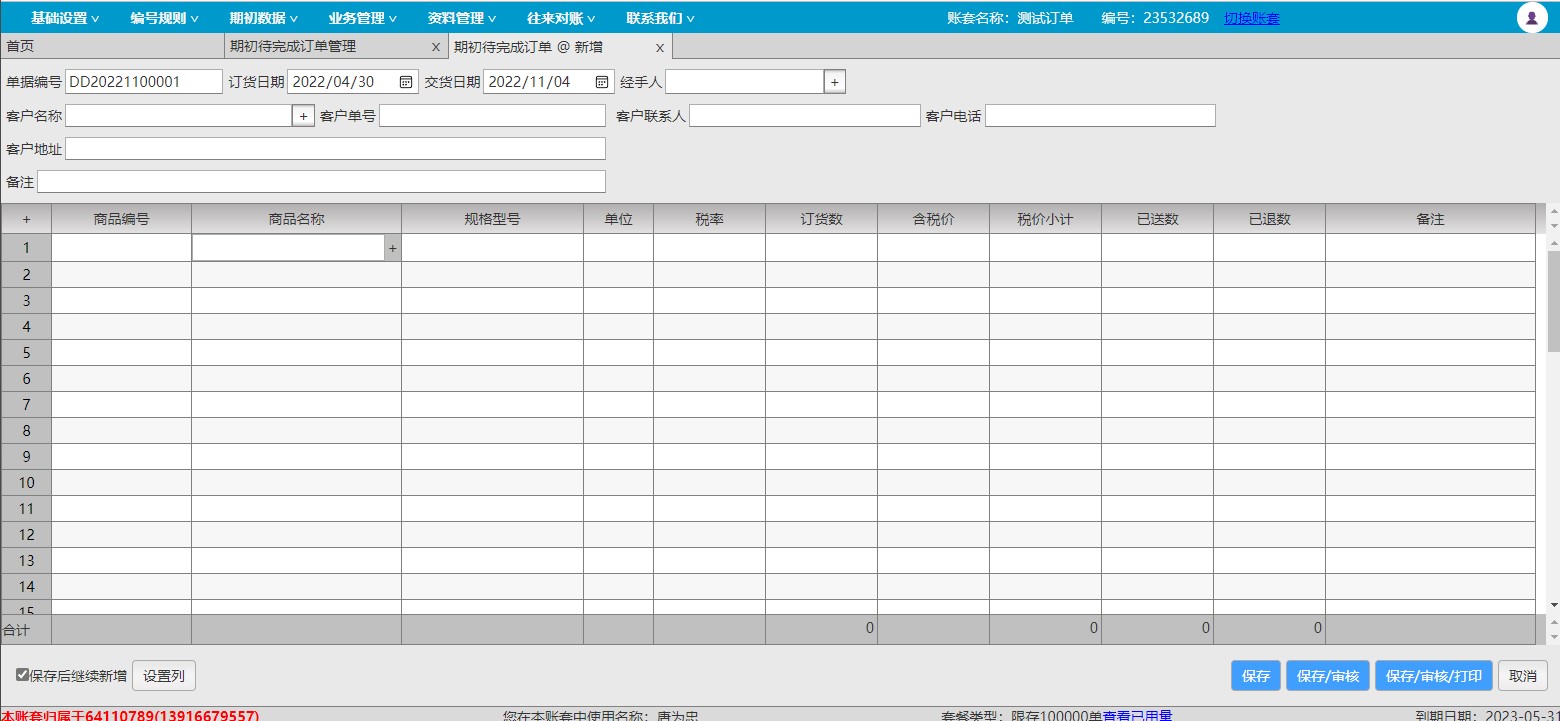Click 保存/审核 button
This screenshot has height=721, width=1560.
click(1328, 676)
